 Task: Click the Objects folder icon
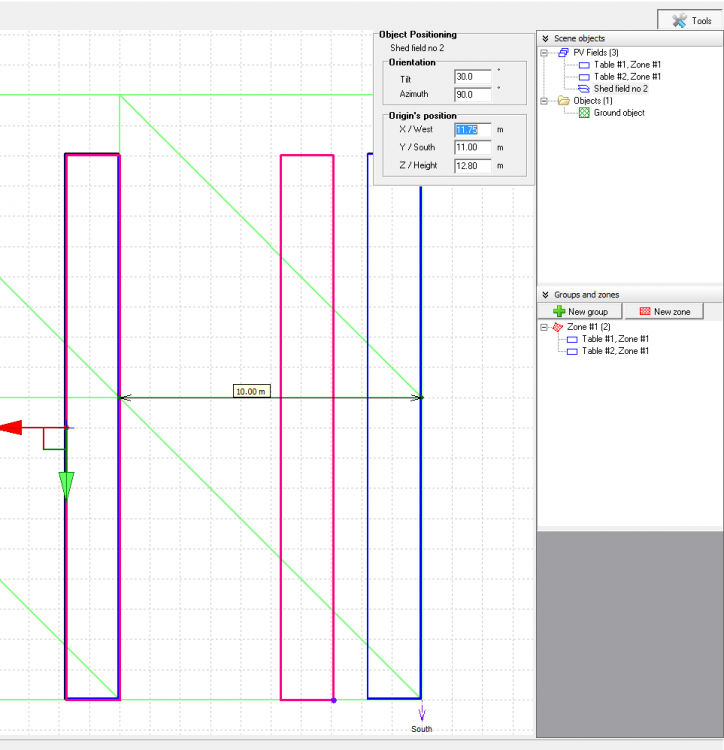(x=563, y=101)
